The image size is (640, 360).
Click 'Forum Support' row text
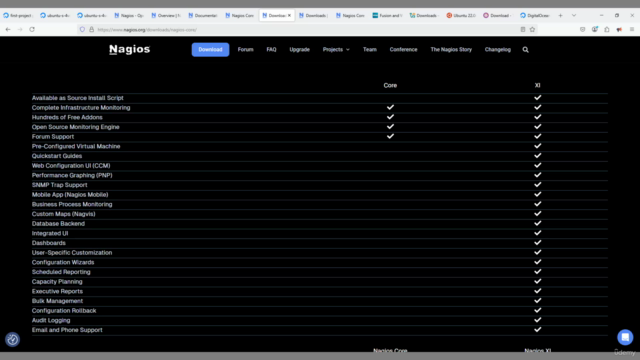pyautogui.click(x=53, y=137)
